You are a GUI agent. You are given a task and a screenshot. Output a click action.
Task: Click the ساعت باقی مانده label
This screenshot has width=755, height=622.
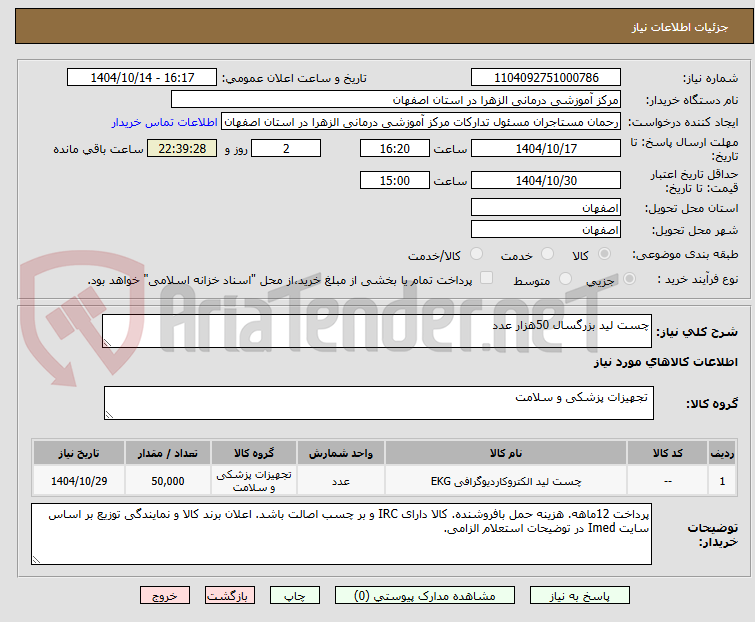point(98,149)
